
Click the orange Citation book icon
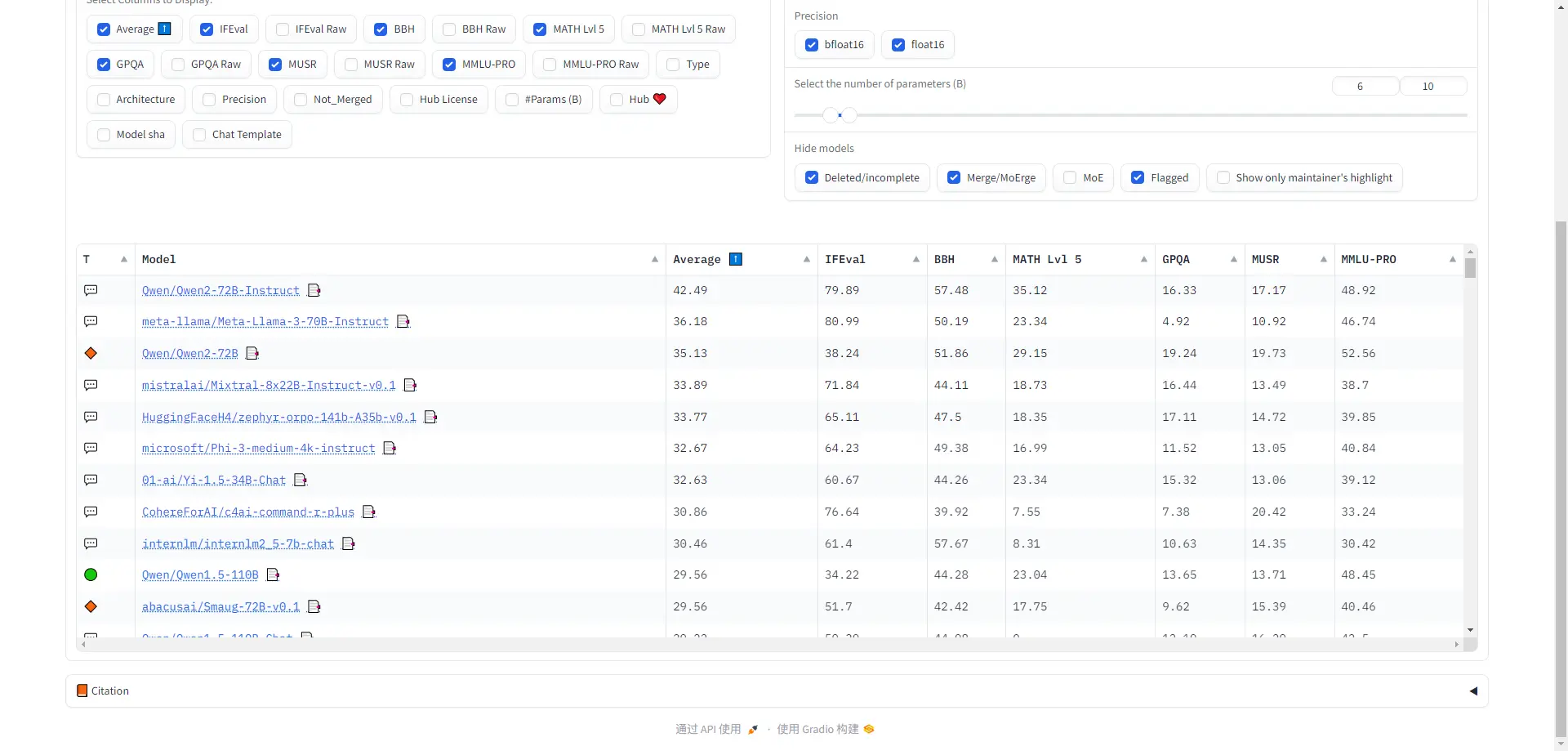pos(82,691)
